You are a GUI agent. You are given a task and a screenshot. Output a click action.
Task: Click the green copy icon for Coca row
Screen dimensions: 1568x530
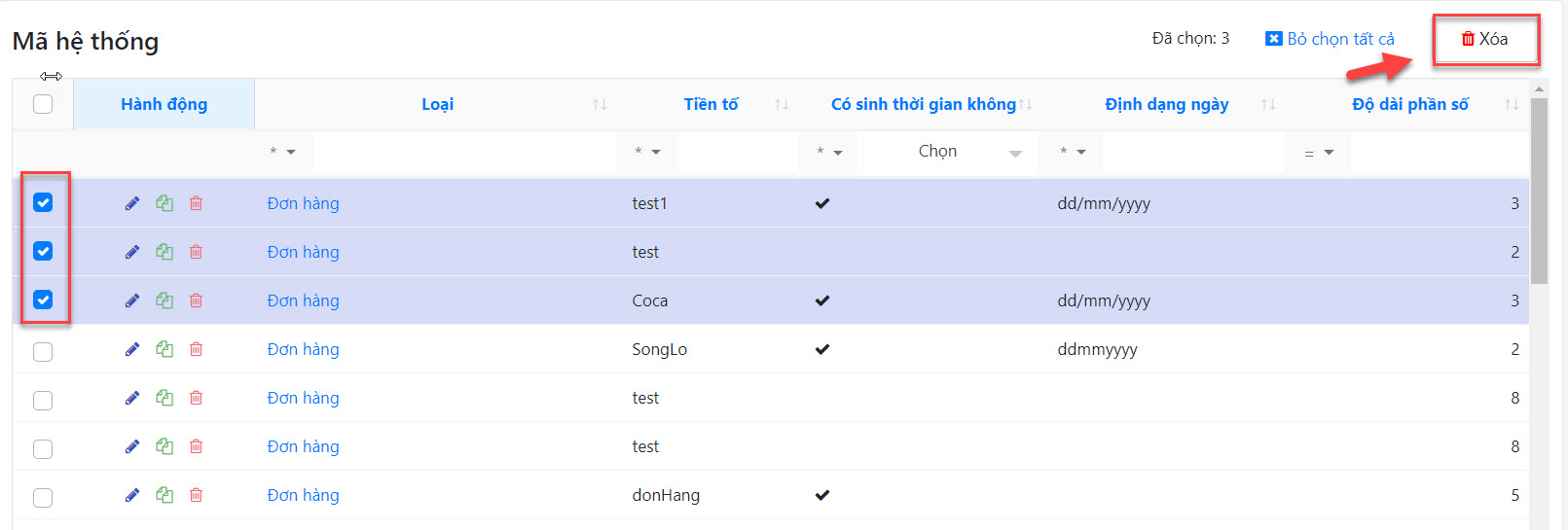click(x=164, y=300)
